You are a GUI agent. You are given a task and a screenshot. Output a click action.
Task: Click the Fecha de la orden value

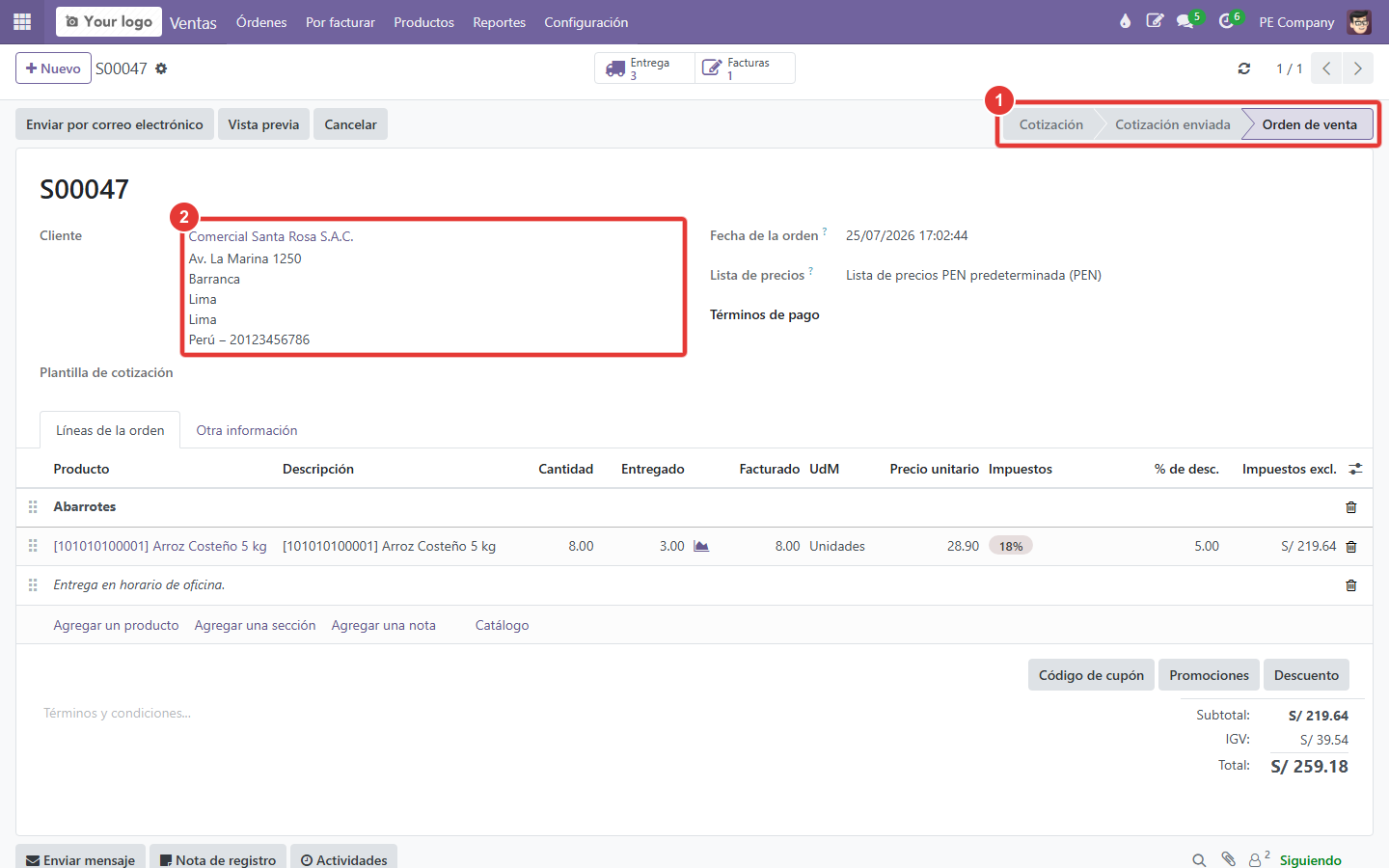pos(907,235)
